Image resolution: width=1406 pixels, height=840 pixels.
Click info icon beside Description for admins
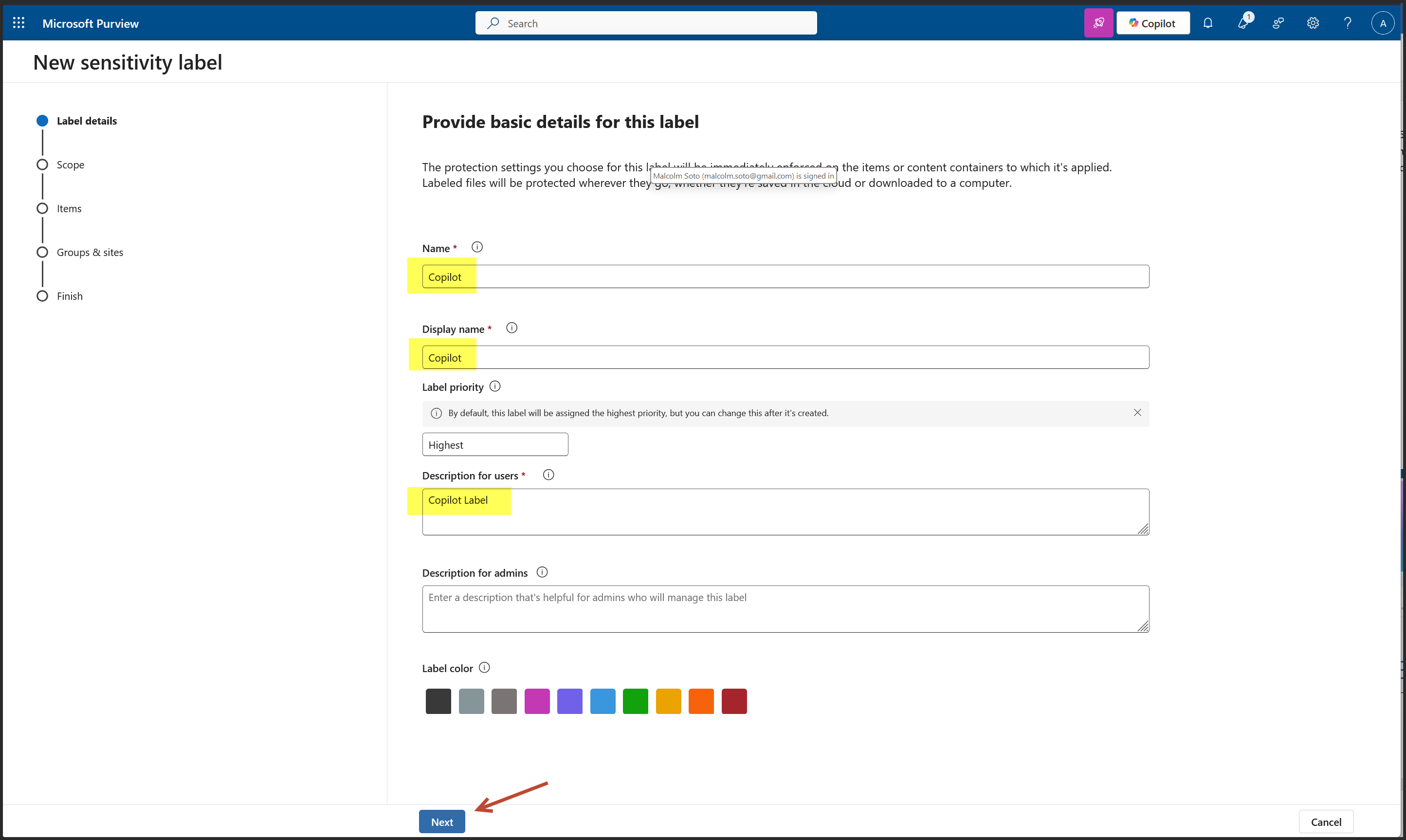click(542, 572)
